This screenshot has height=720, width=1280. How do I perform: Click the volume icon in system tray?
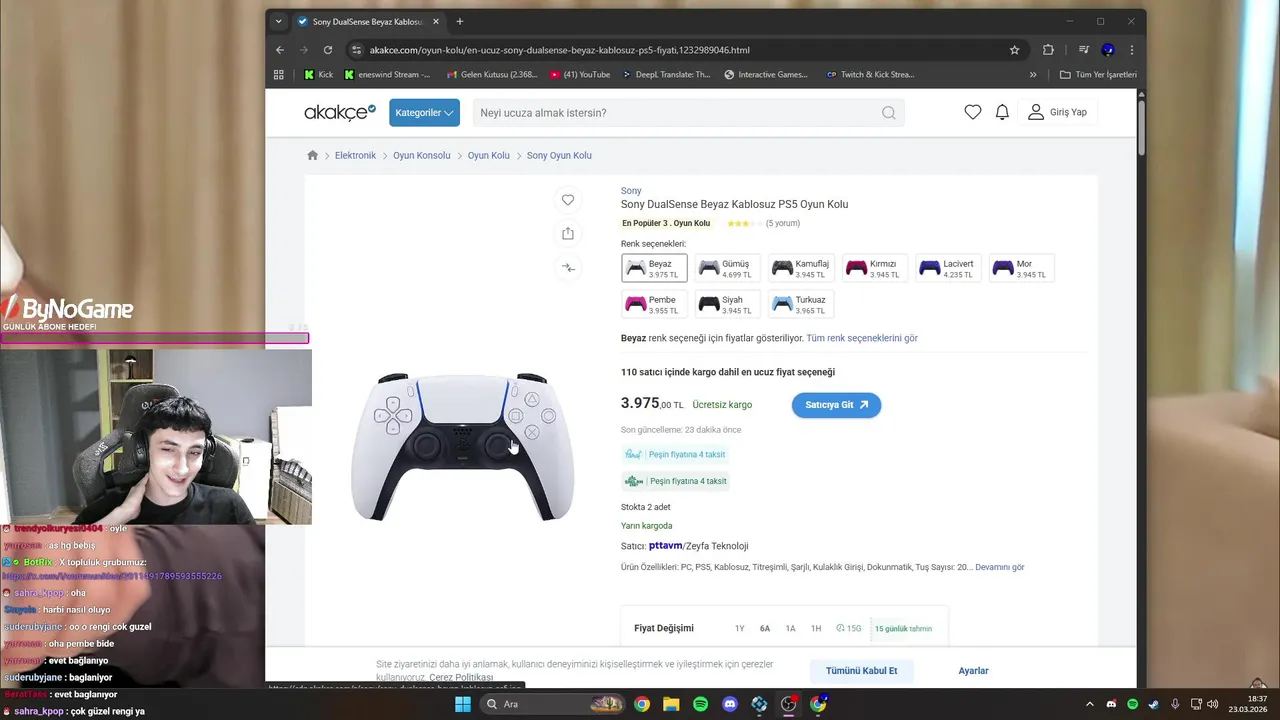click(x=1212, y=704)
